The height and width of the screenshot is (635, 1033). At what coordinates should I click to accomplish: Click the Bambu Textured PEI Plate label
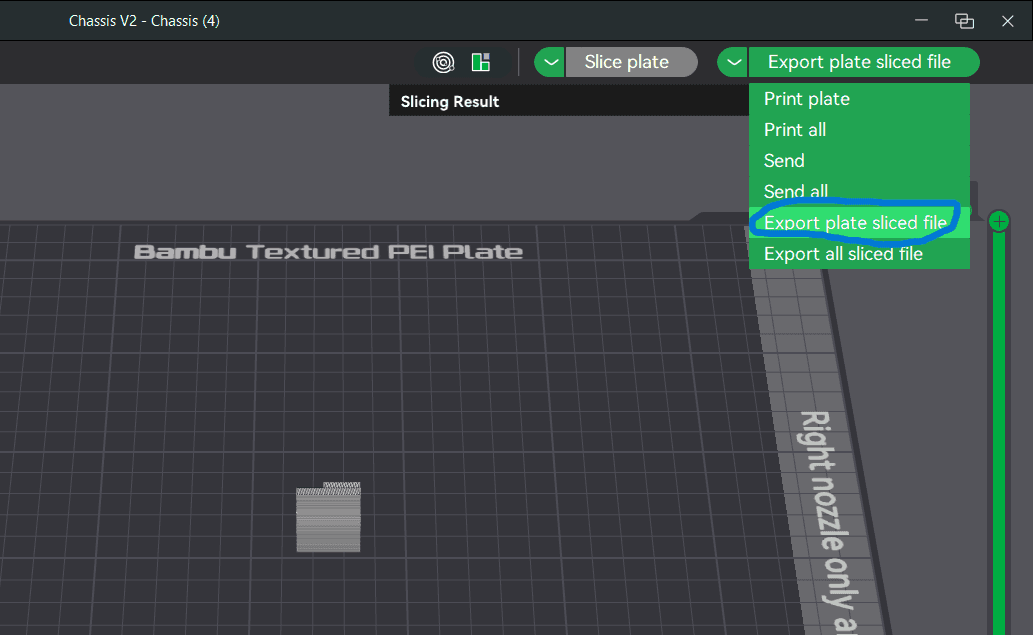(328, 251)
